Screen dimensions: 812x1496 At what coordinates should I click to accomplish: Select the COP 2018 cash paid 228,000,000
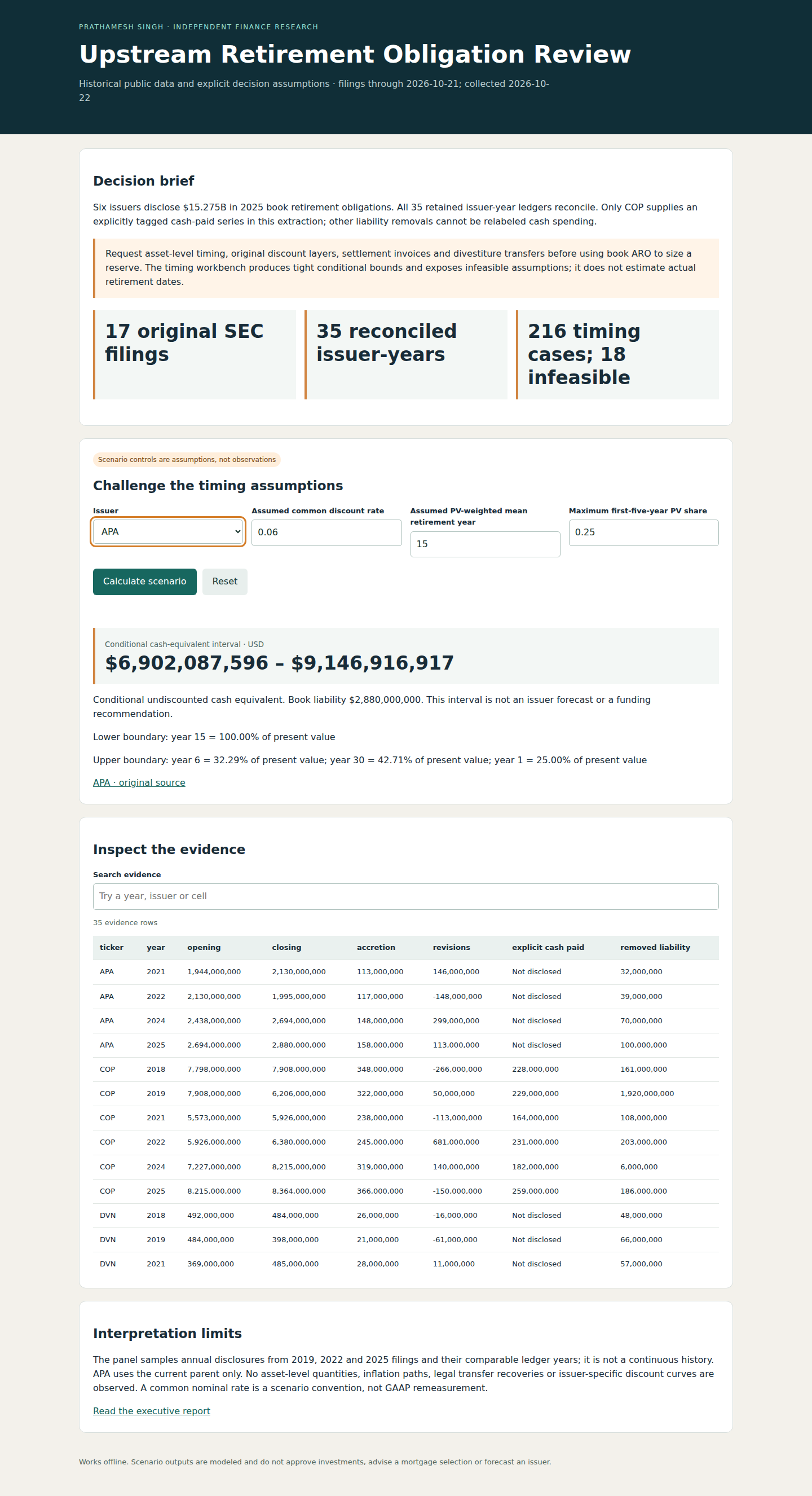pyautogui.click(x=535, y=1069)
